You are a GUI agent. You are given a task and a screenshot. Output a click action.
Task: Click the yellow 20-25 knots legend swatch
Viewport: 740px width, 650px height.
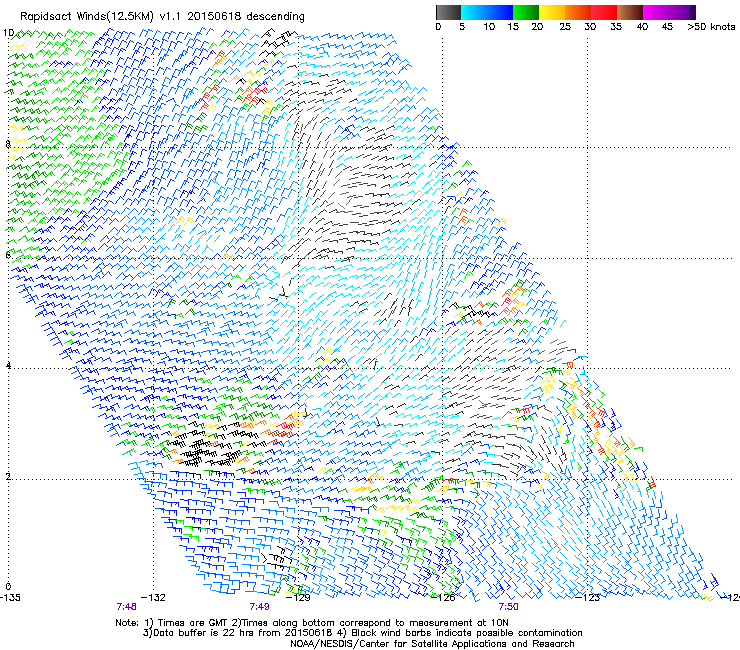(x=551, y=12)
